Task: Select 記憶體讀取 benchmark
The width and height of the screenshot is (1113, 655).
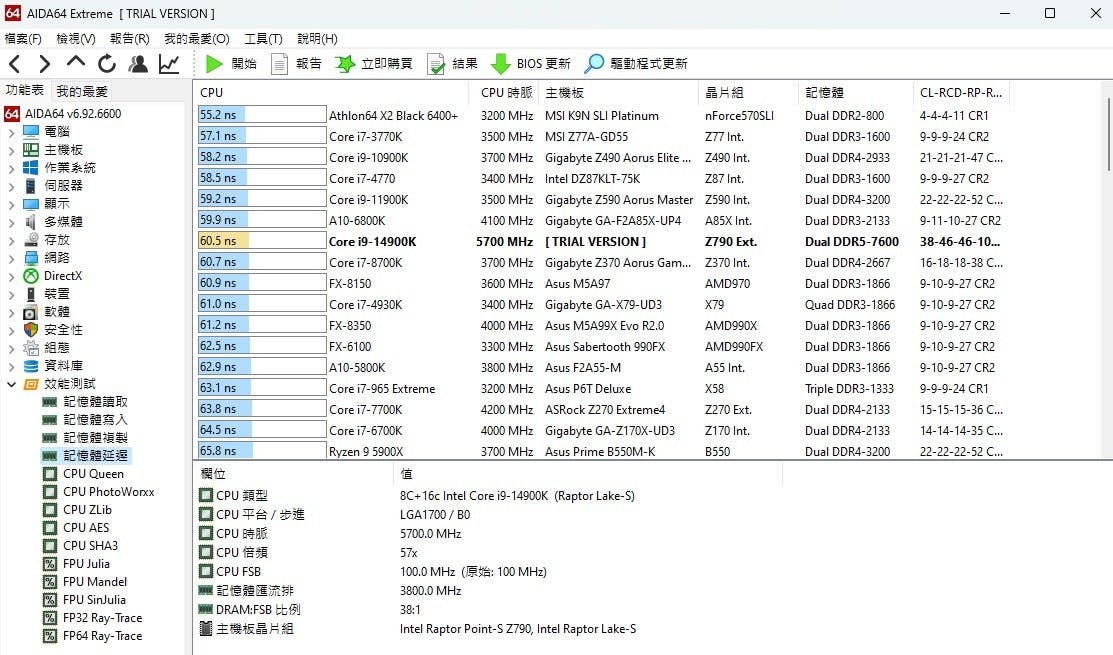Action: 95,402
